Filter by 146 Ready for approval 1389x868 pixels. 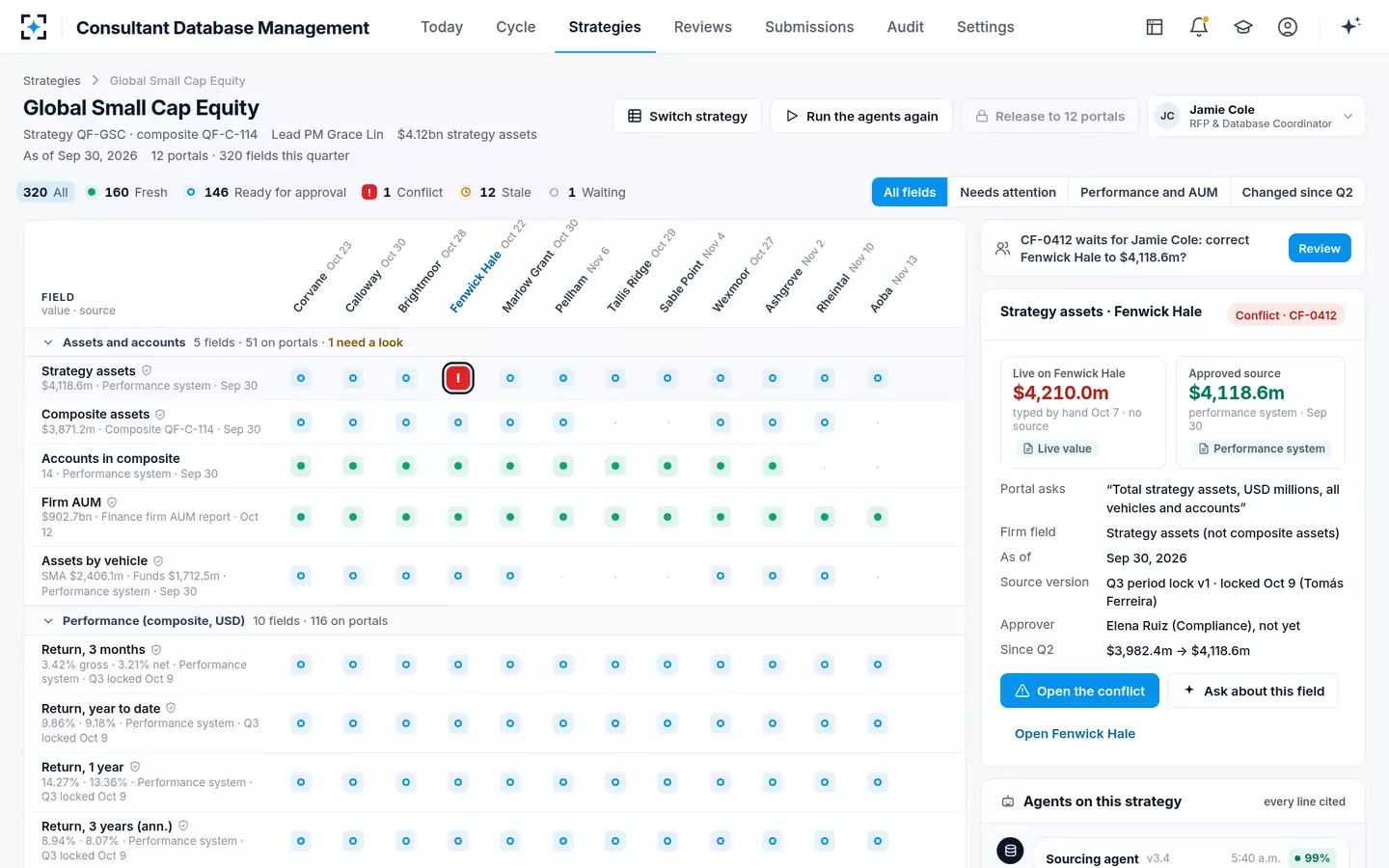(266, 192)
